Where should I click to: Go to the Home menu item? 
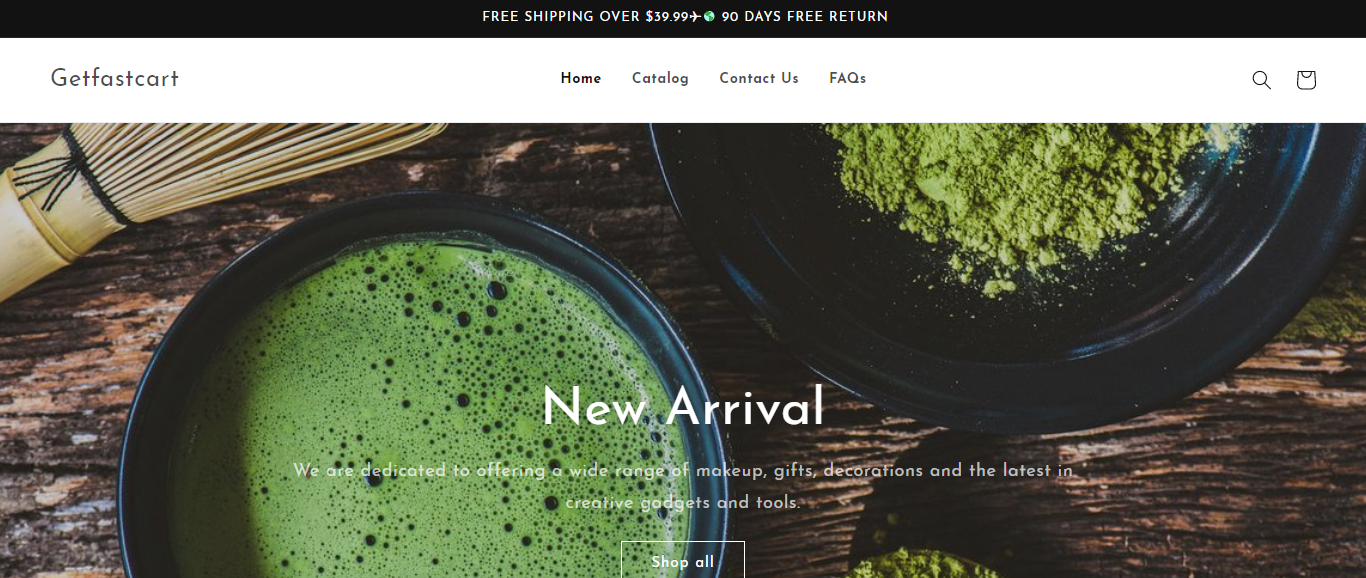(x=581, y=78)
